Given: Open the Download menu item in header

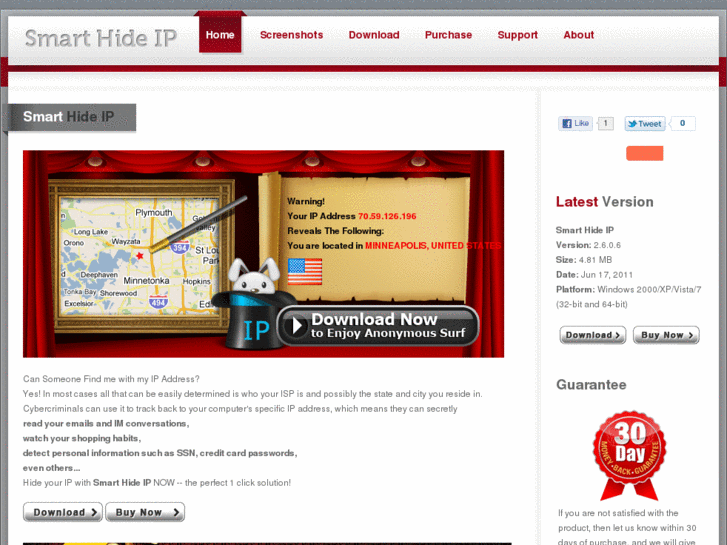Looking at the screenshot, I should pos(374,35).
